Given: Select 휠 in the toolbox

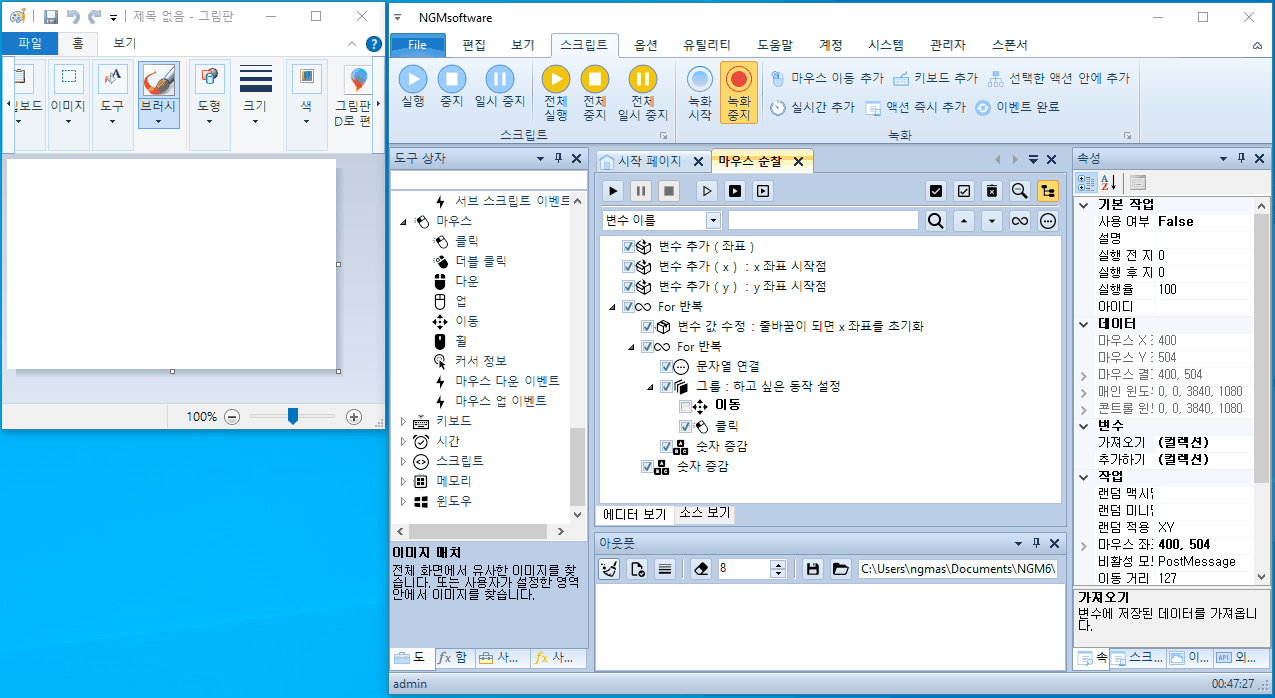Looking at the screenshot, I should [x=461, y=341].
